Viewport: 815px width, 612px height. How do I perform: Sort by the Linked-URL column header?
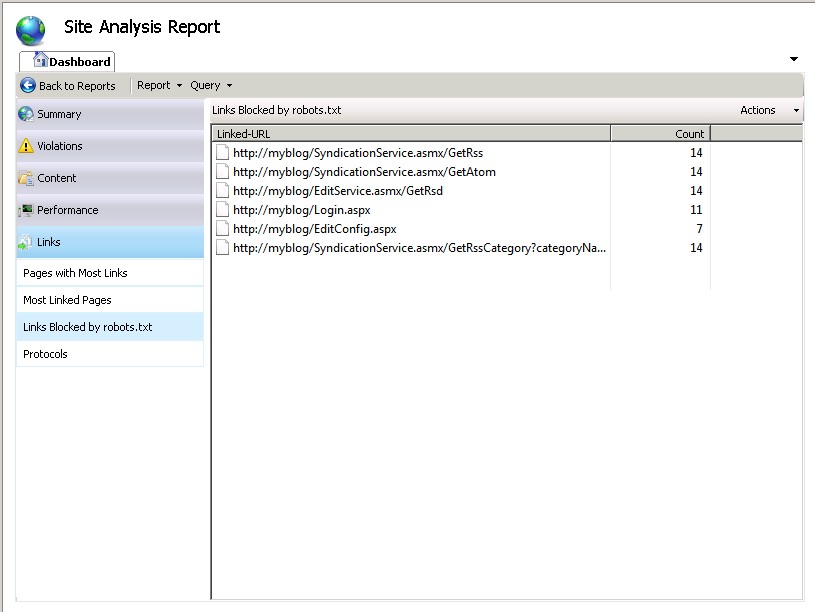pos(411,134)
